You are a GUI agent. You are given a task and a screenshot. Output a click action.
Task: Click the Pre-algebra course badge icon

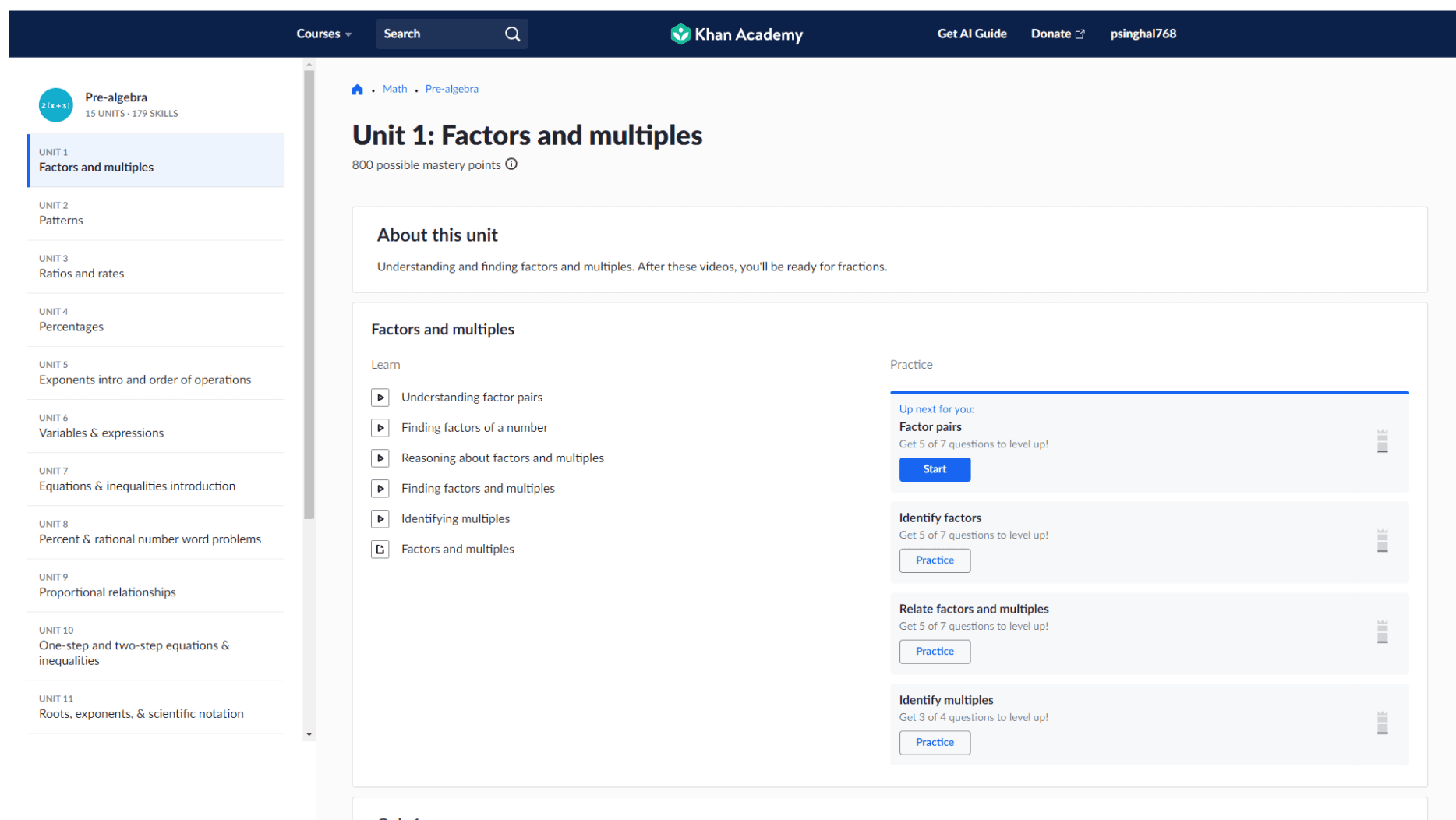tap(56, 104)
